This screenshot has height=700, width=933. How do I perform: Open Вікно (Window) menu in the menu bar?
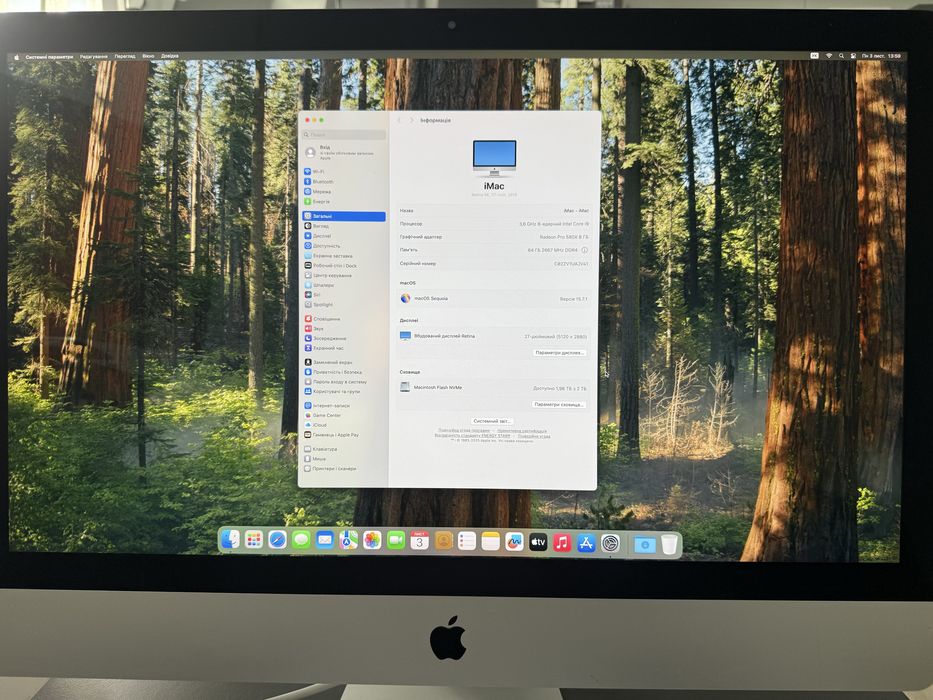148,57
